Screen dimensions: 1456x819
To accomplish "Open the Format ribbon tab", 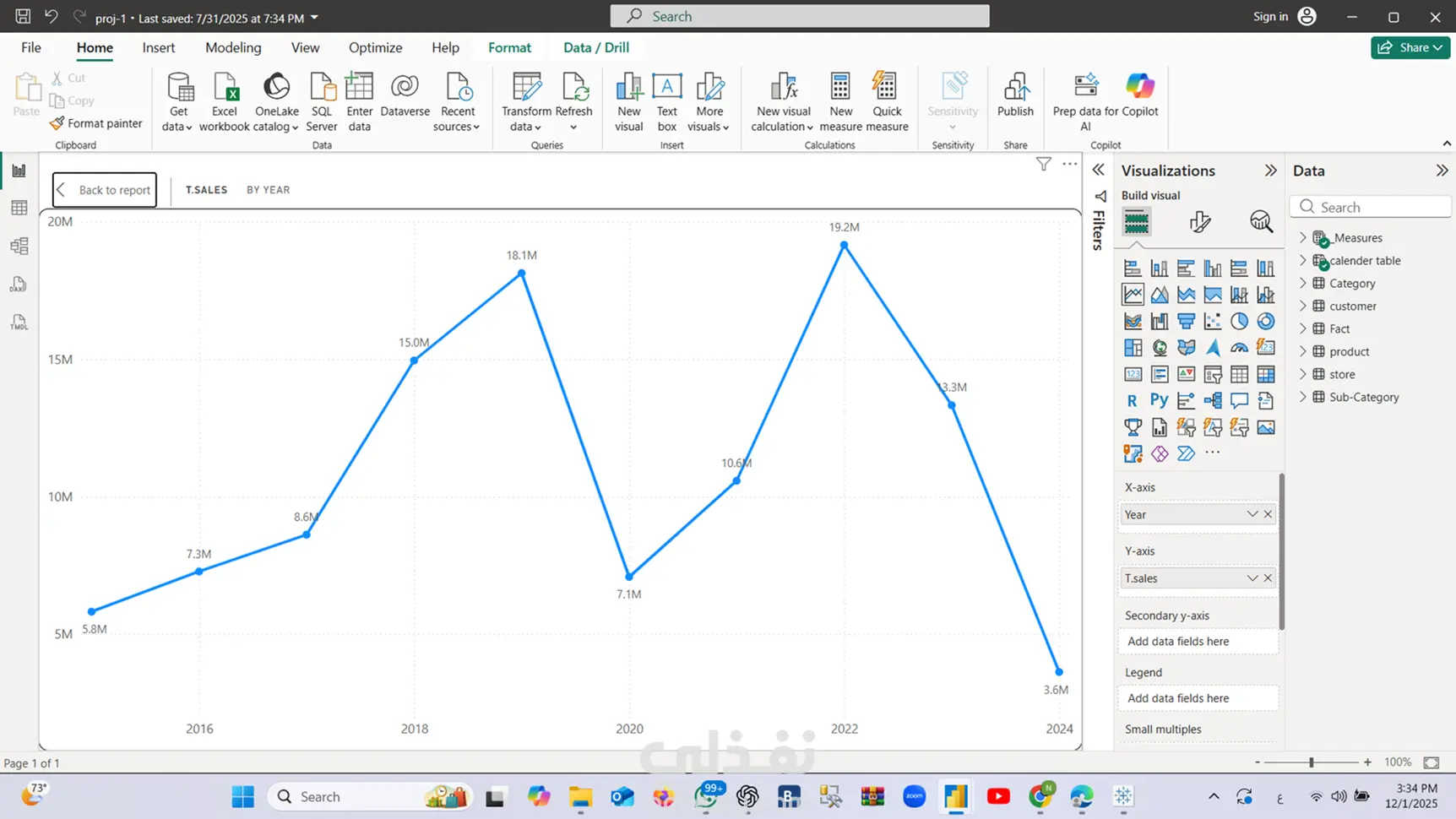I will point(509,47).
